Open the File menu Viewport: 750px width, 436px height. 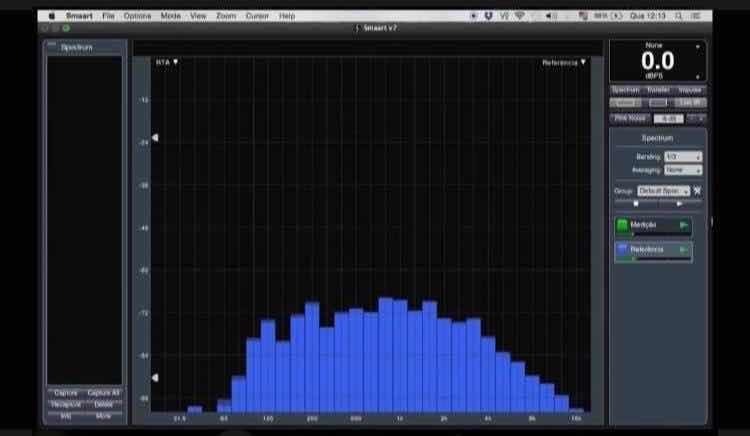[x=108, y=16]
